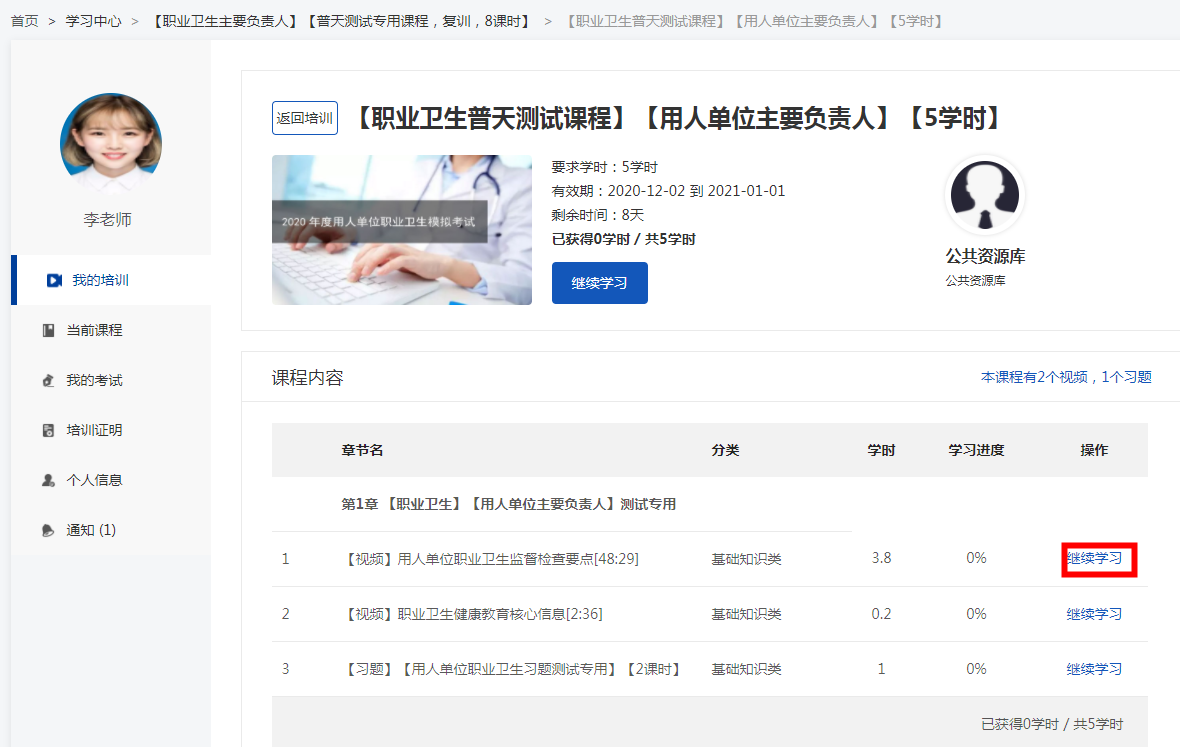Click the video camera icon beside 我的培训
Screen dimensions: 1180x747
[x=54, y=280]
